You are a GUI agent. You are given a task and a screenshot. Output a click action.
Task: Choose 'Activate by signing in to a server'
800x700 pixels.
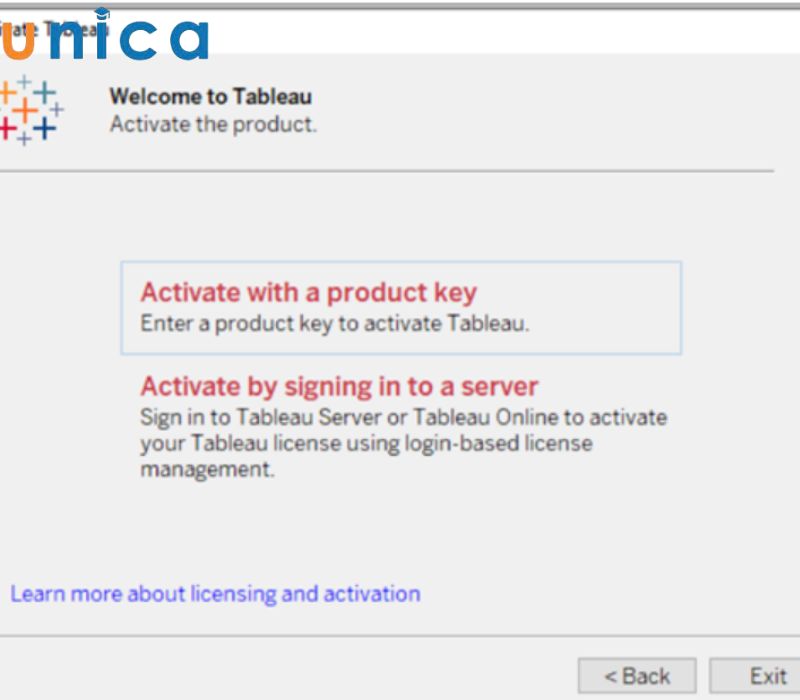(339, 386)
